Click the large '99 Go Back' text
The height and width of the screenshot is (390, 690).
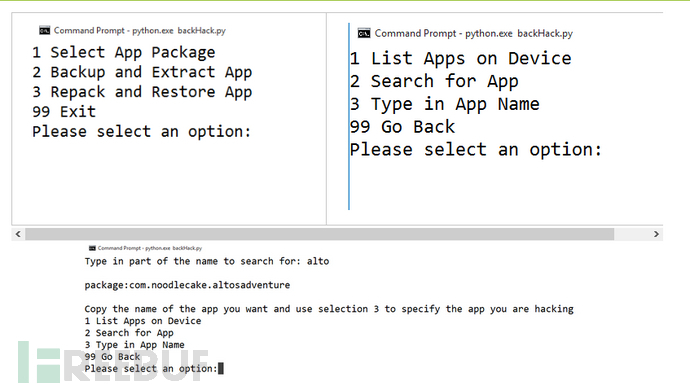(x=402, y=127)
